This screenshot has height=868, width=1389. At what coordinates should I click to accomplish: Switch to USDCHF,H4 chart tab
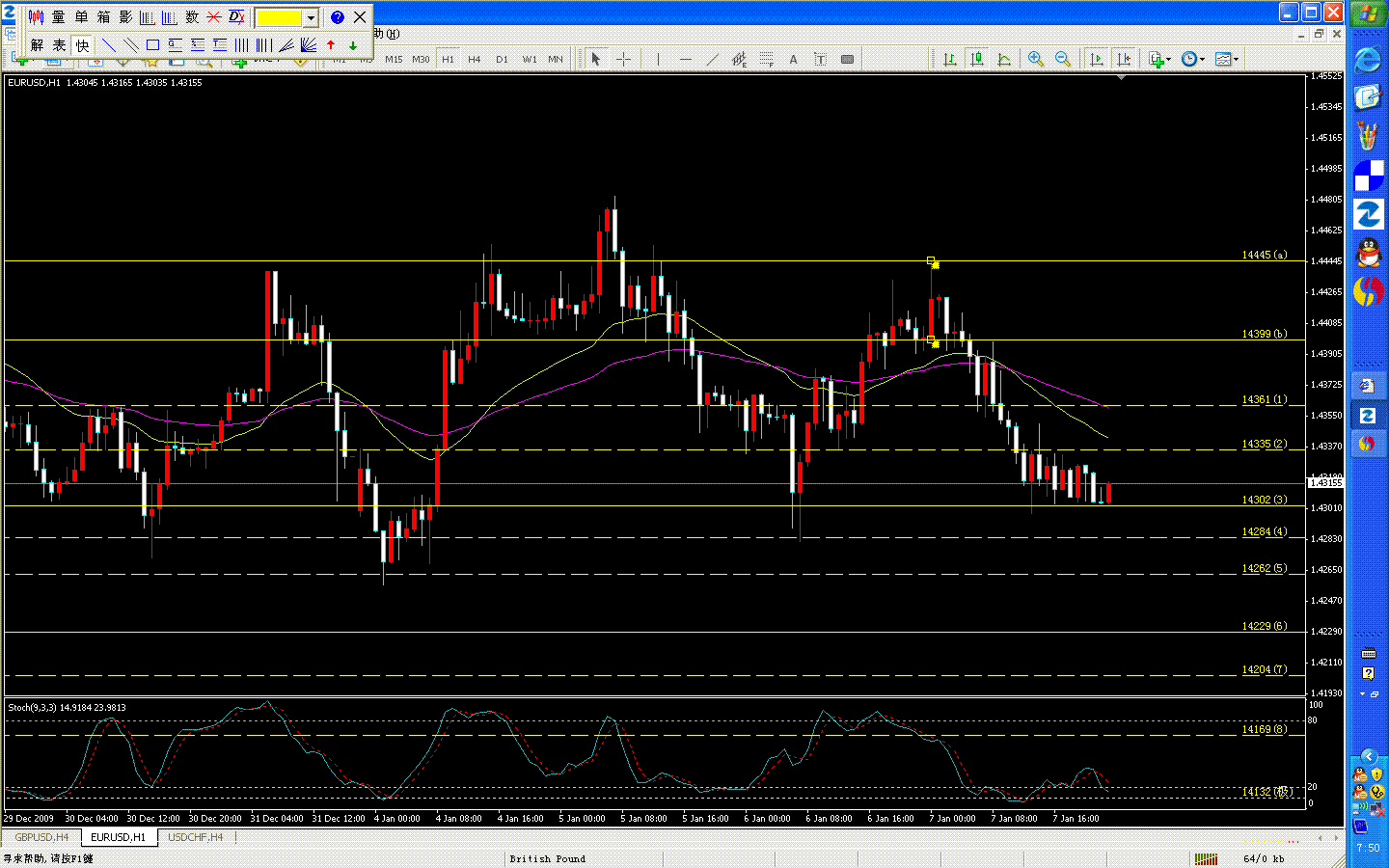pyautogui.click(x=196, y=837)
